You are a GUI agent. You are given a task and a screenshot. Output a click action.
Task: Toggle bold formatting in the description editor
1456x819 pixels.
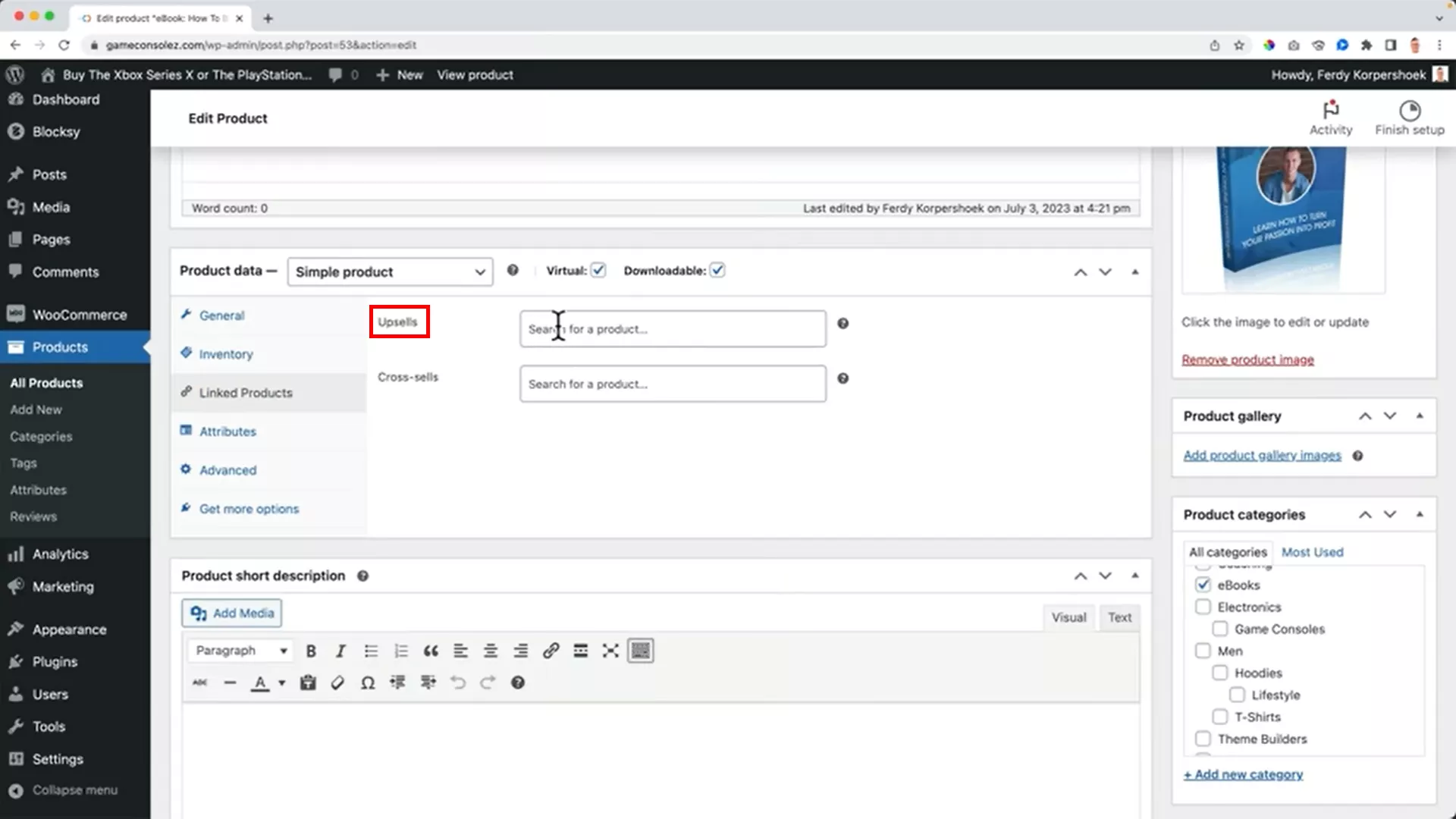311,651
